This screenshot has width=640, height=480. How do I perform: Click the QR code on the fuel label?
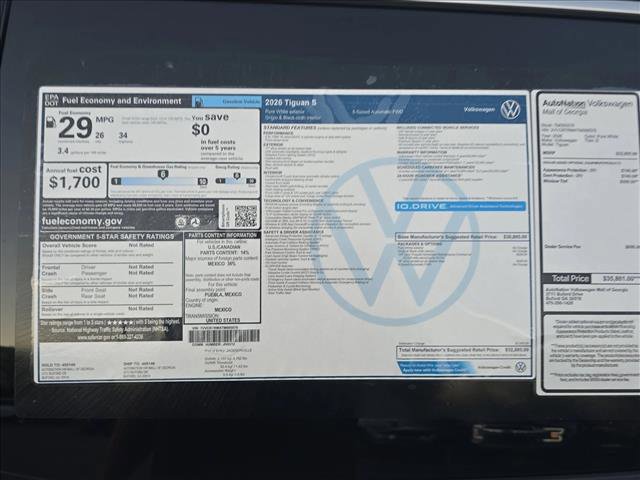(245, 216)
